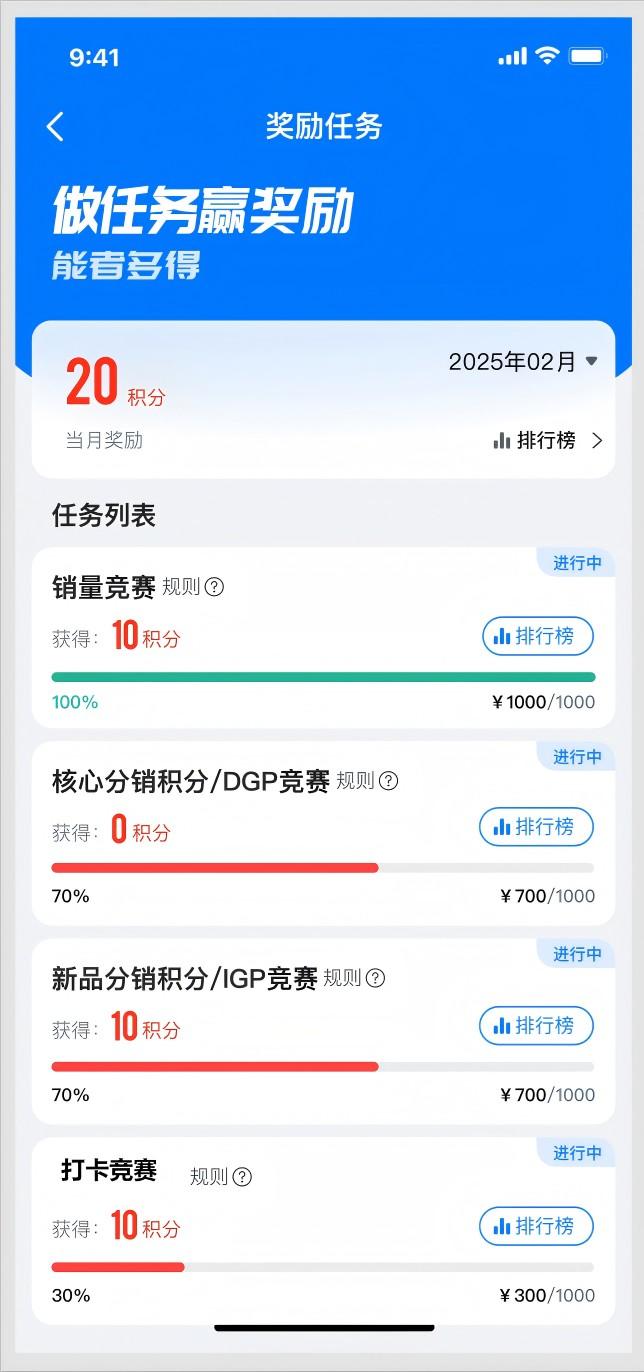Image resolution: width=644 pixels, height=1372 pixels.
Task: Tap the bar-chart icon inside 打卡竞赛 leaderboard button
Action: coord(500,1226)
